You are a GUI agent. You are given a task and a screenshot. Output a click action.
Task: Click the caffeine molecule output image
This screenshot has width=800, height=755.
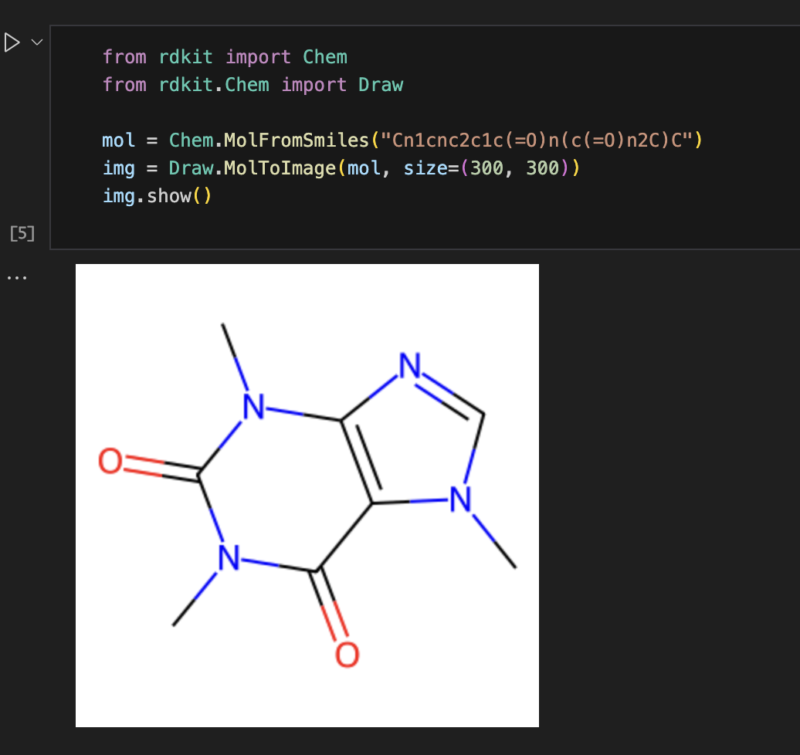click(x=307, y=495)
